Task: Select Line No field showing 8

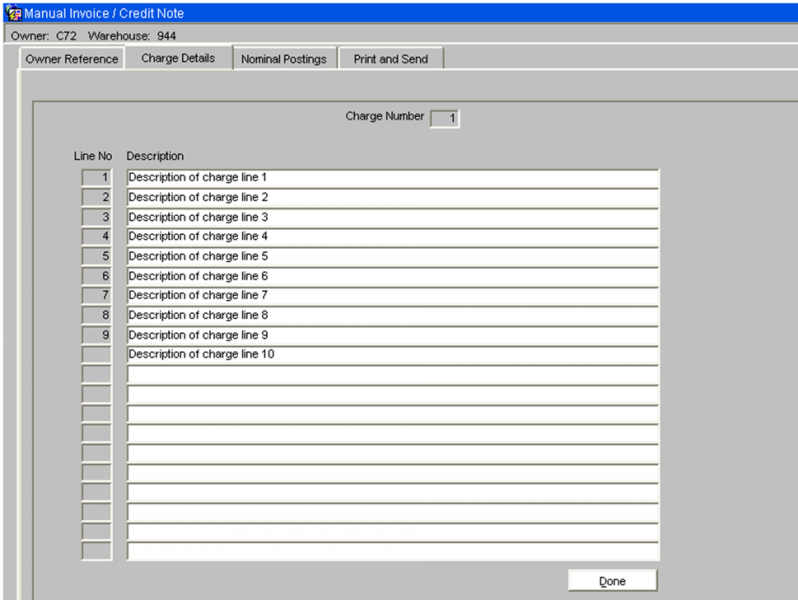Action: [x=97, y=316]
